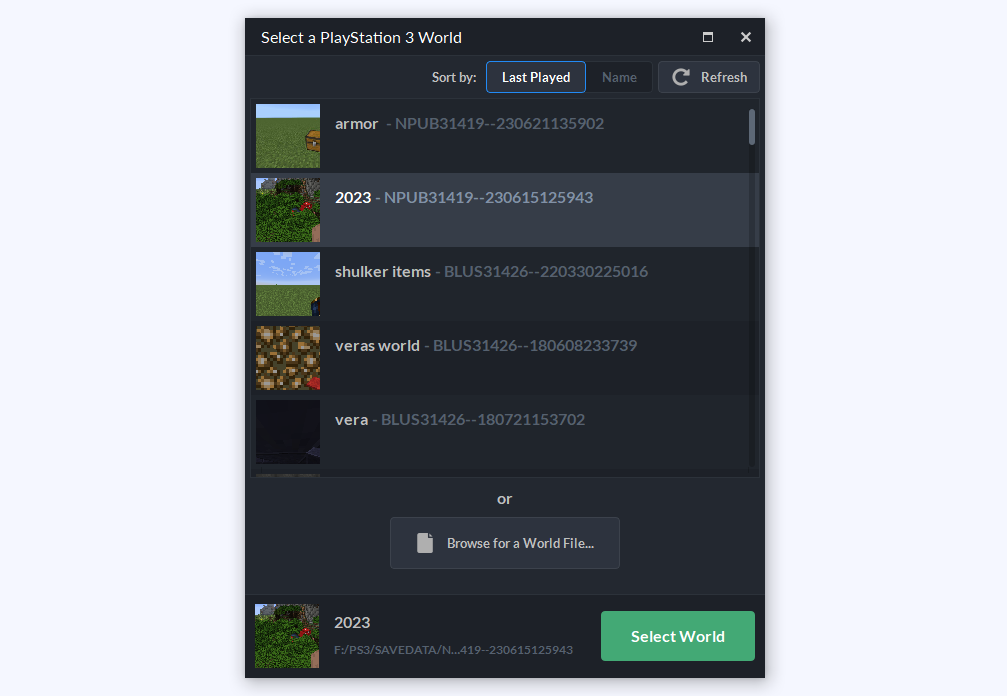Click the dark vera world thumbnail

[288, 431]
